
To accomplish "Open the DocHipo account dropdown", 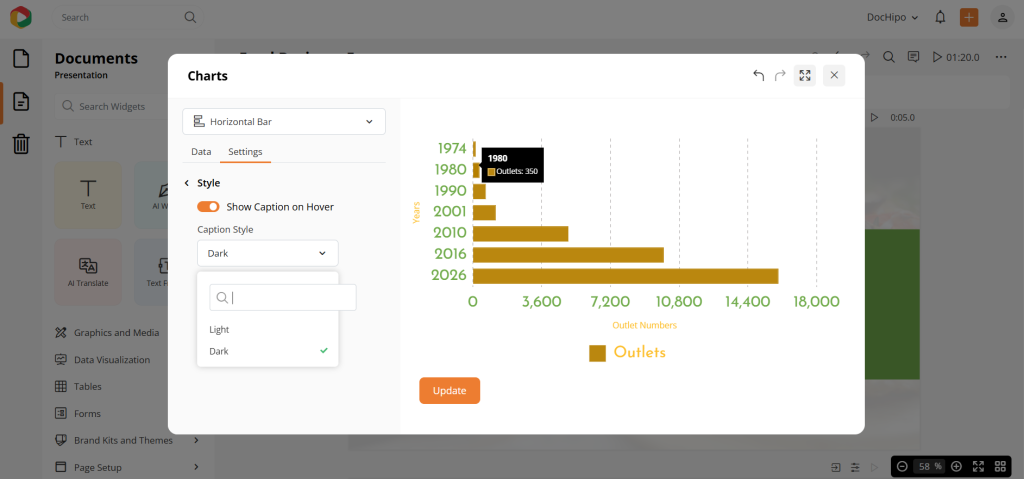I will click(x=892, y=18).
